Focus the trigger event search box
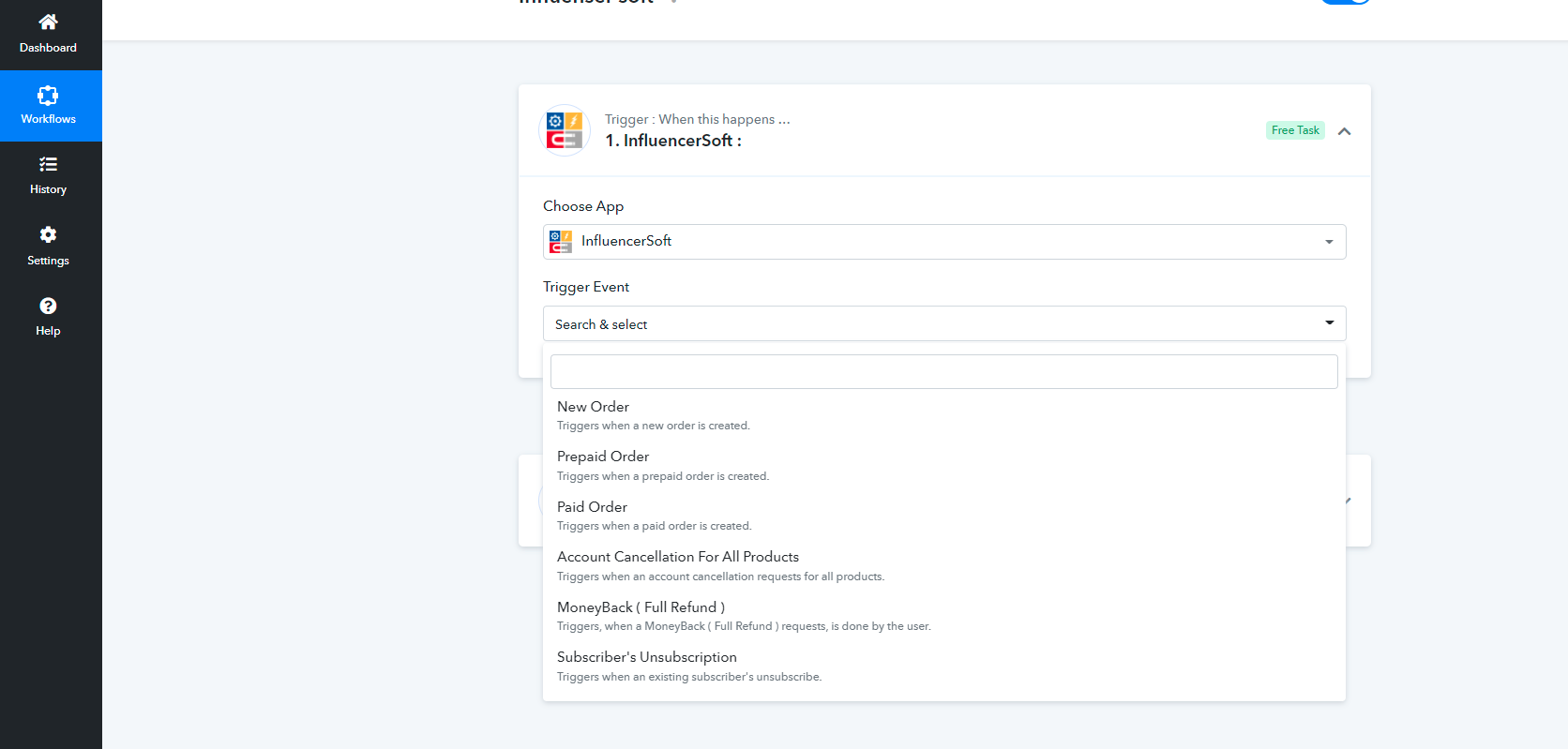 (x=944, y=371)
